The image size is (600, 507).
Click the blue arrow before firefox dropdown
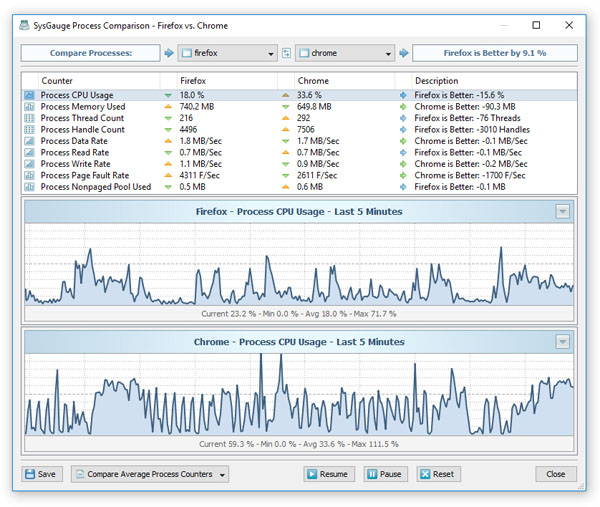(x=169, y=53)
